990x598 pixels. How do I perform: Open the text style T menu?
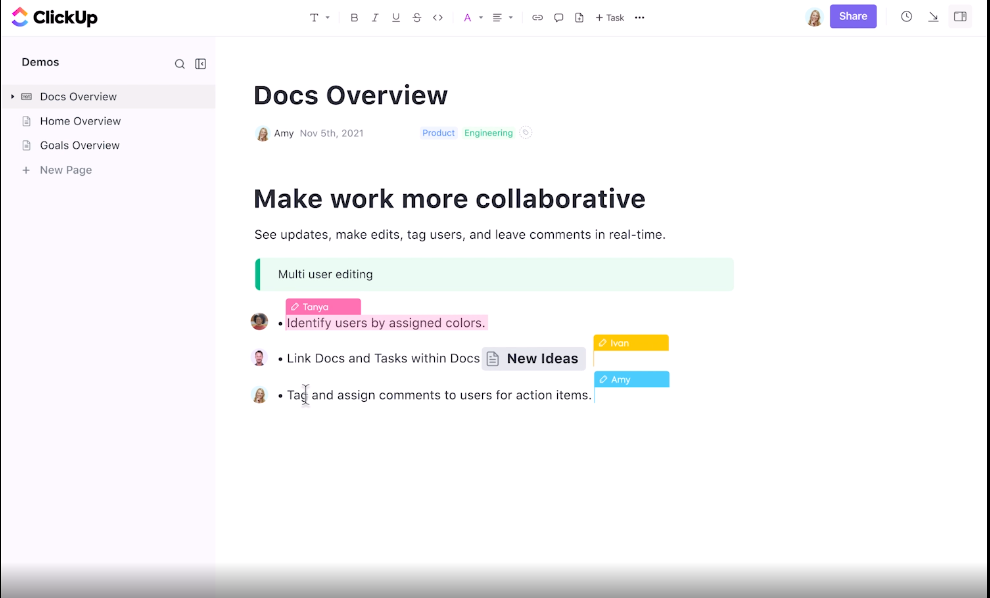tap(314, 18)
